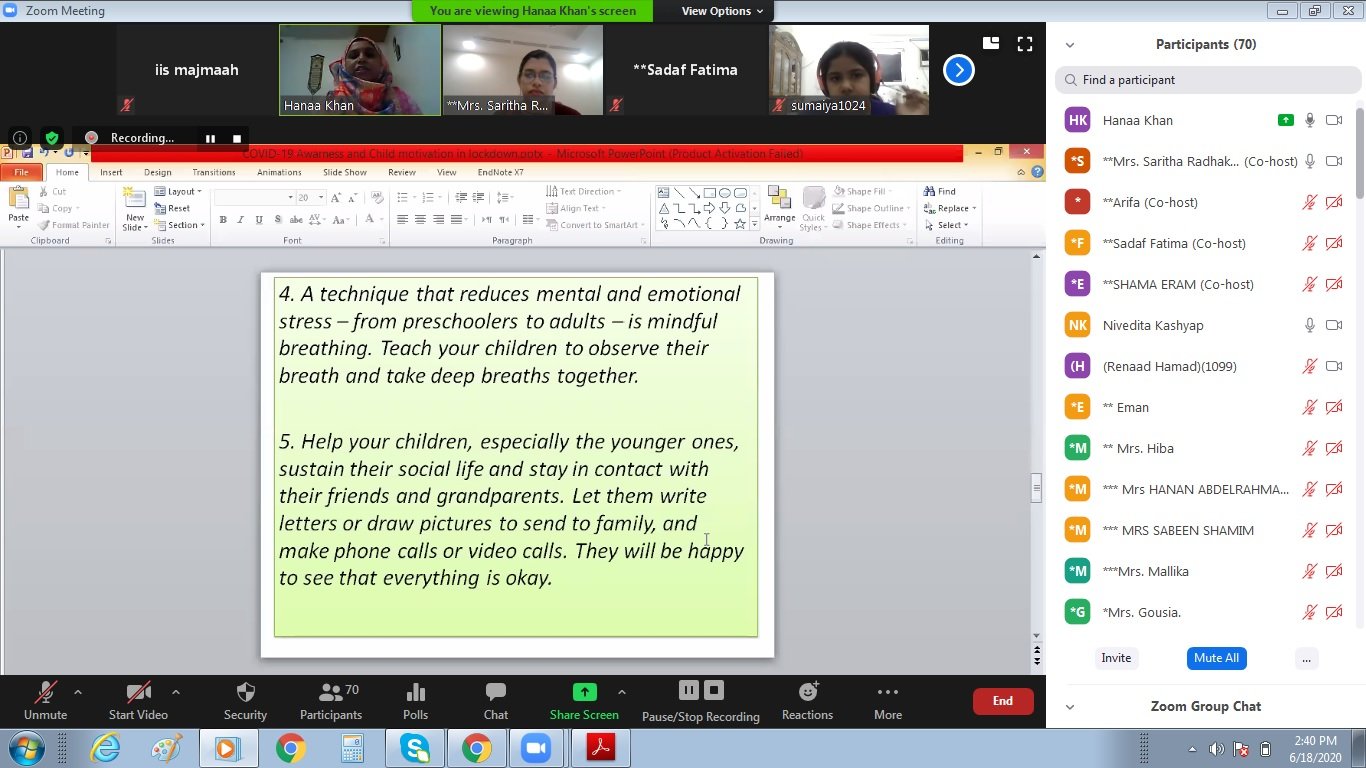Screen dimensions: 1366x768
Task: Open the Font Color dropdown in PowerPoint
Action: [x=381, y=220]
